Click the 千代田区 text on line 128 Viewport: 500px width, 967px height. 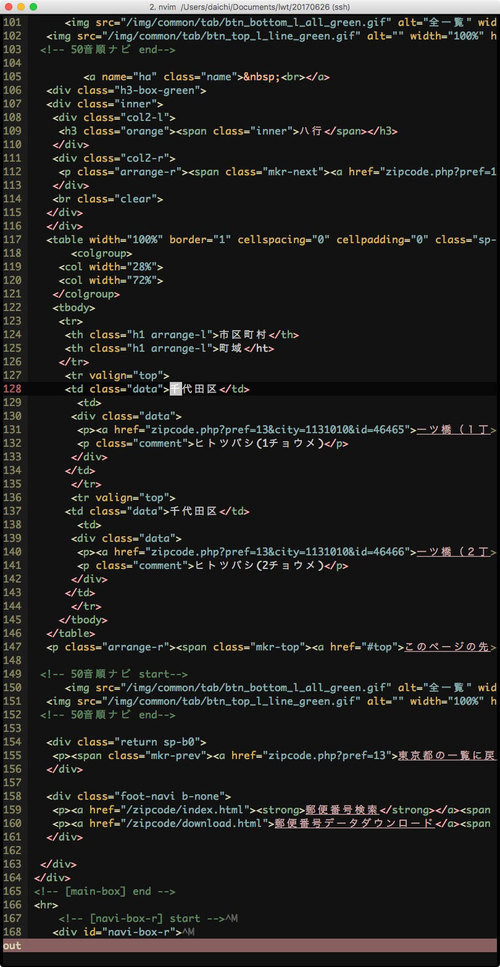click(x=194, y=389)
